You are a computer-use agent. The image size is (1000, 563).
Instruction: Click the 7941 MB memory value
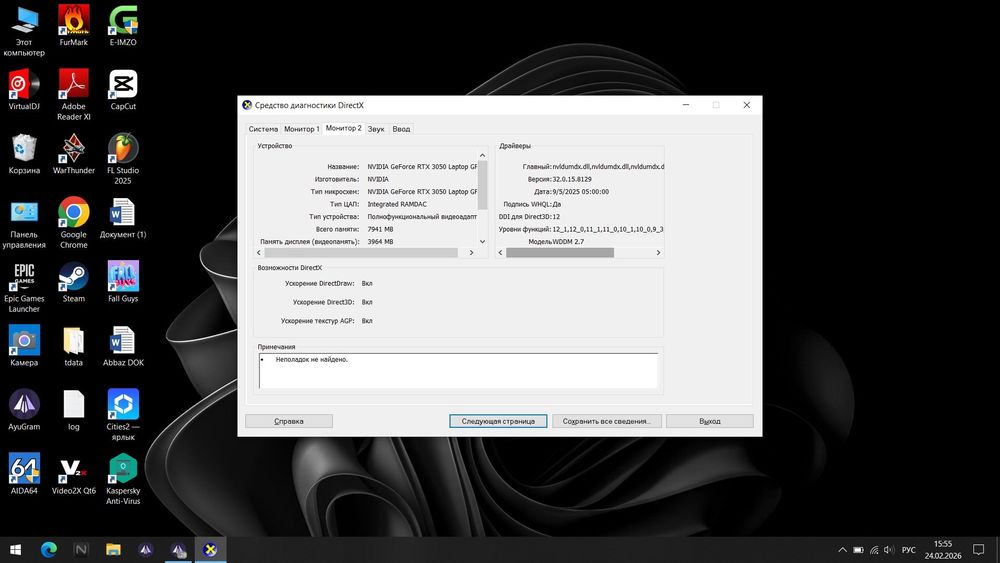[380, 230]
